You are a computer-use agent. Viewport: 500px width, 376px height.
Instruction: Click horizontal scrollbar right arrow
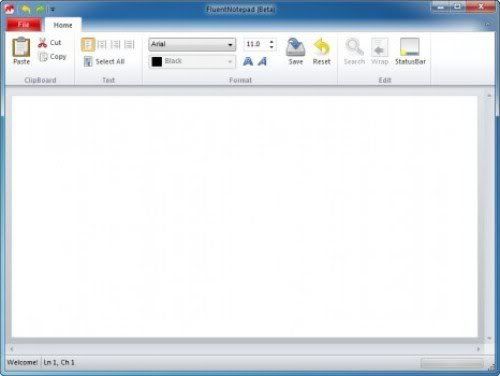(x=478, y=349)
